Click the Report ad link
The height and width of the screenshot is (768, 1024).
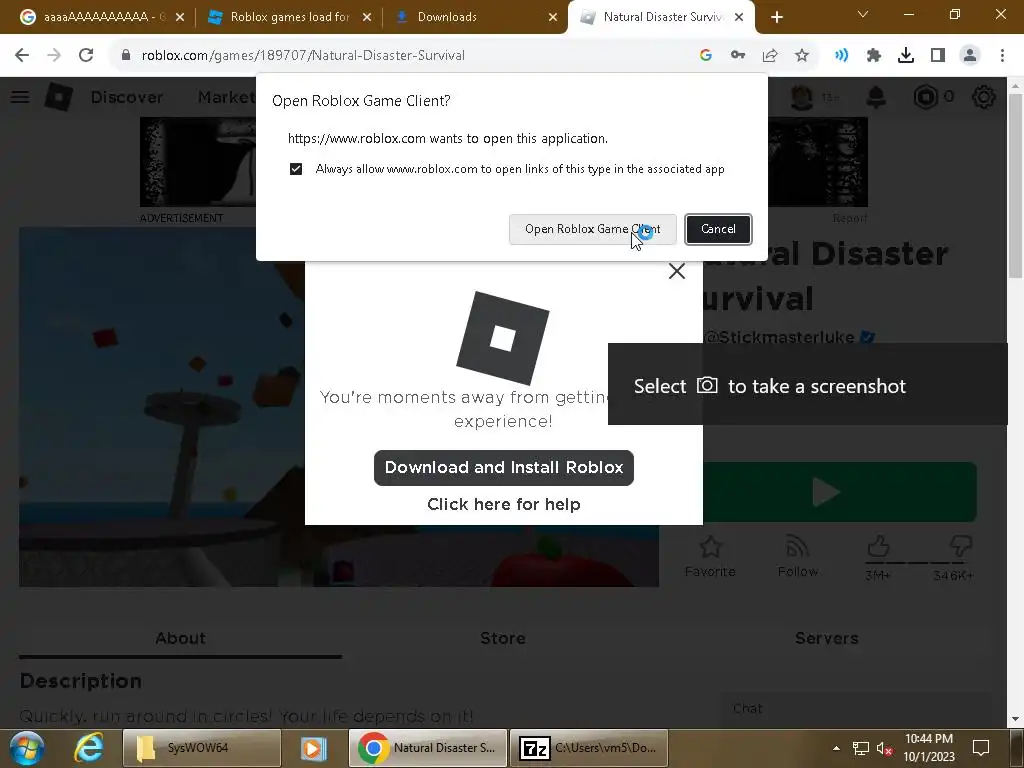click(x=850, y=218)
